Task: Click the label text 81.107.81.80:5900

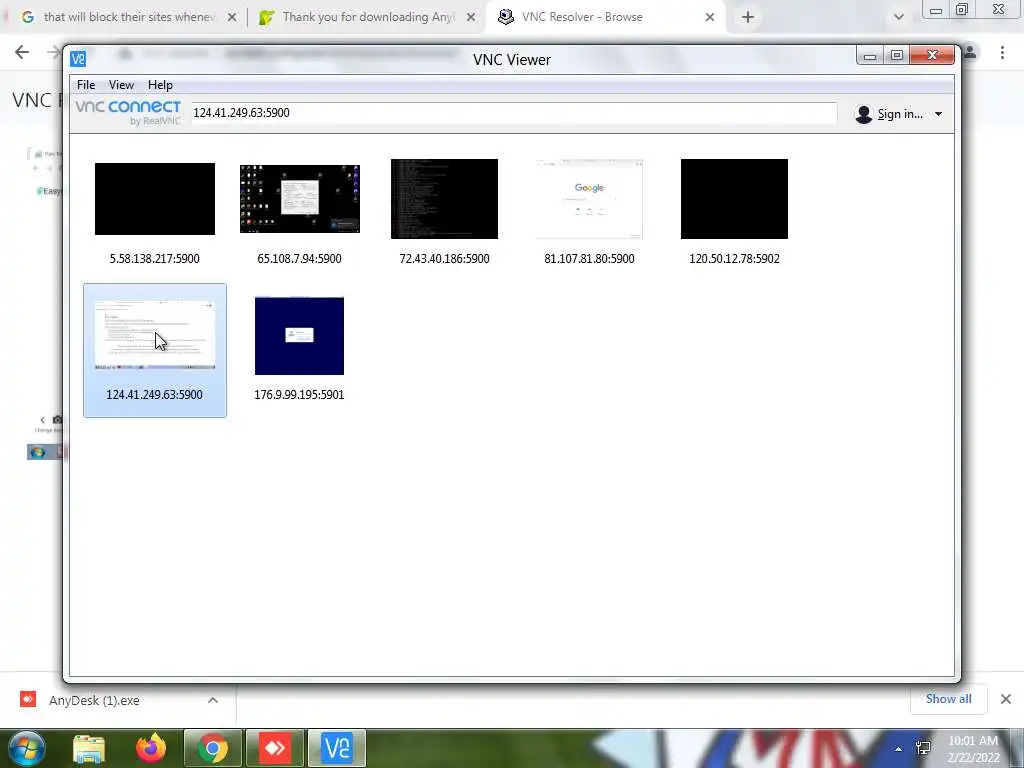Action: click(590, 259)
